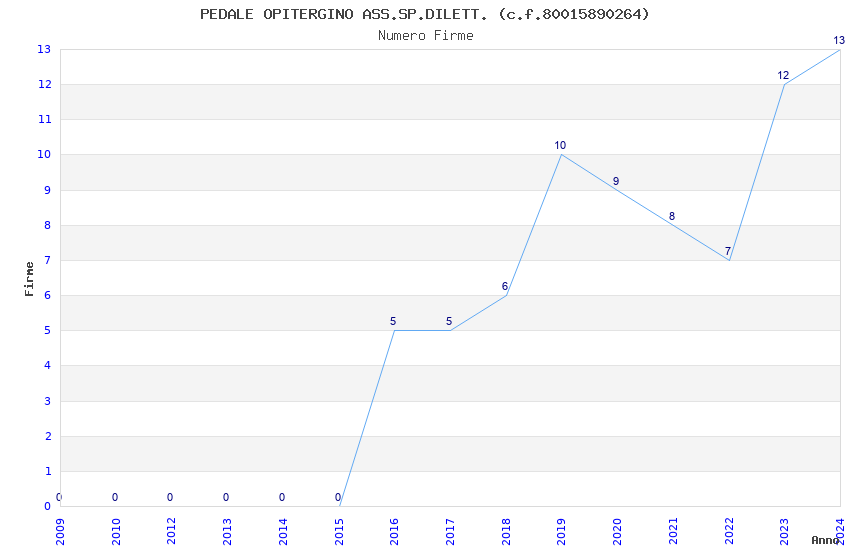Click the data point labeled 13 at 2024
850x550 pixels.
pos(839,49)
